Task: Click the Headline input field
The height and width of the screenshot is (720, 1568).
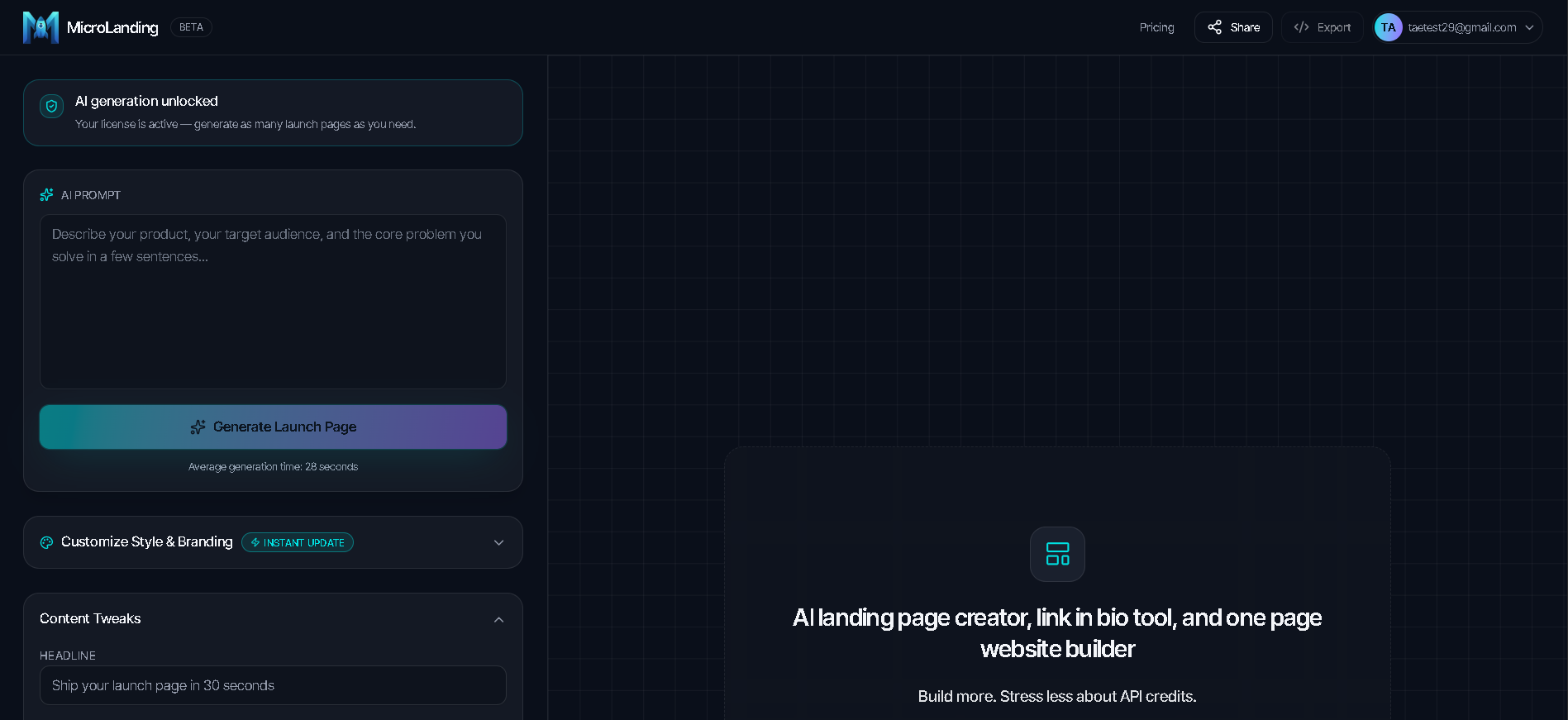Action: click(x=273, y=685)
